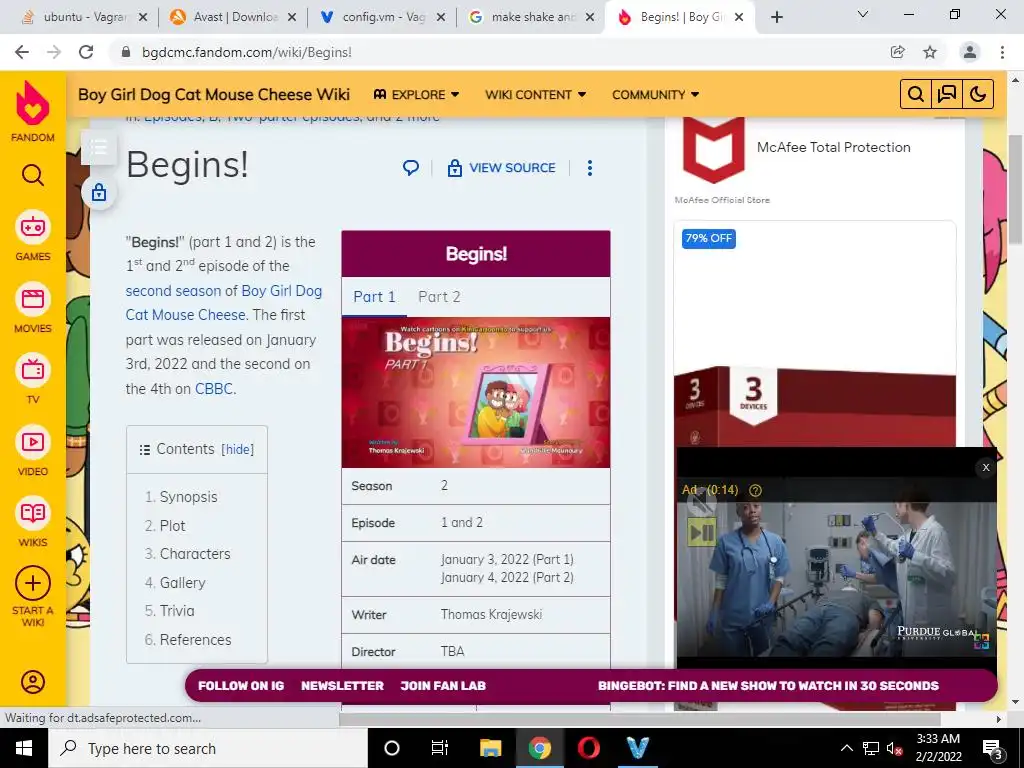1024x768 pixels.
Task: Click the ad info question mark icon
Action: [756, 490]
